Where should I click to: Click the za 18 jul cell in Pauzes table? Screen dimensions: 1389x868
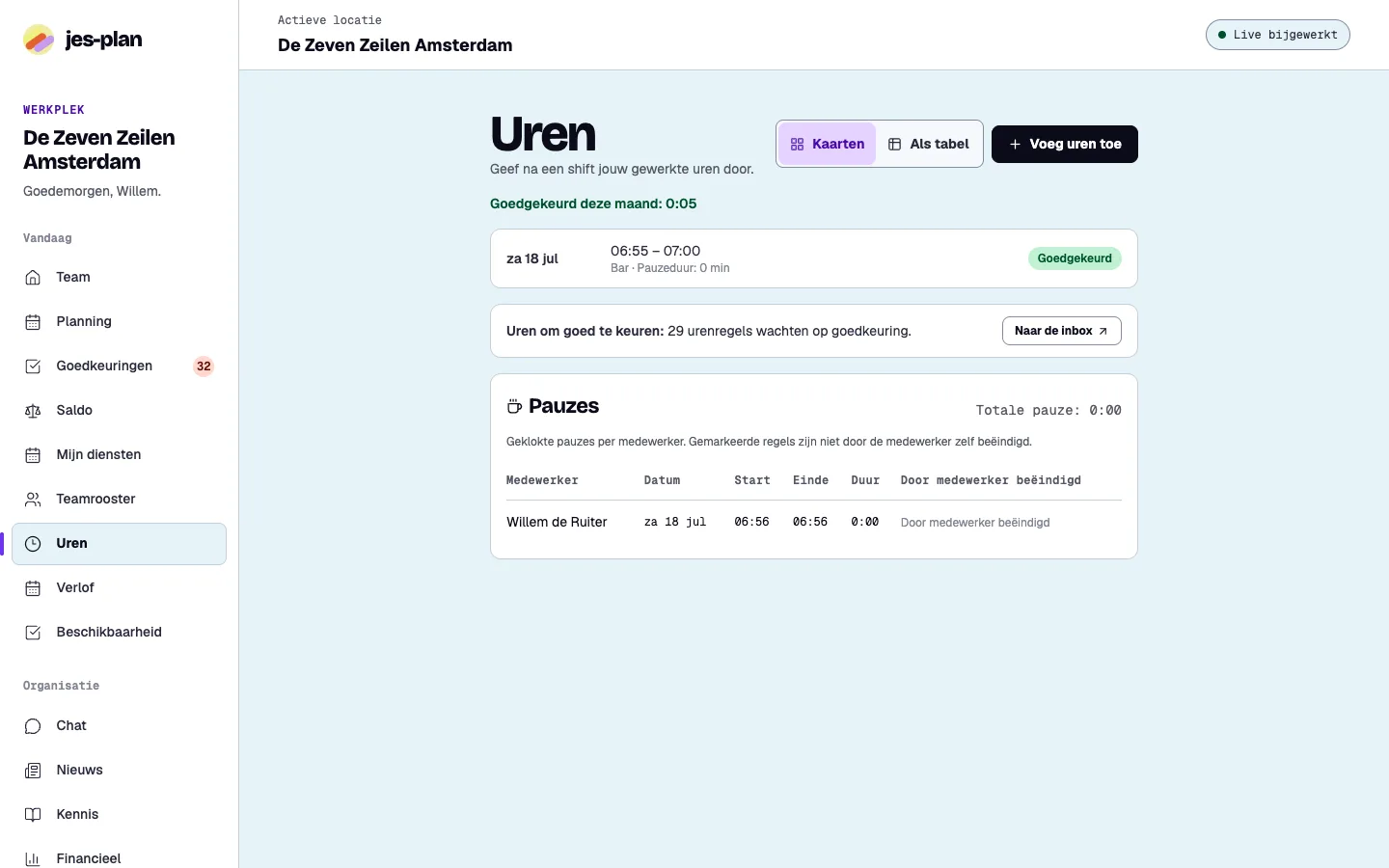click(x=675, y=523)
